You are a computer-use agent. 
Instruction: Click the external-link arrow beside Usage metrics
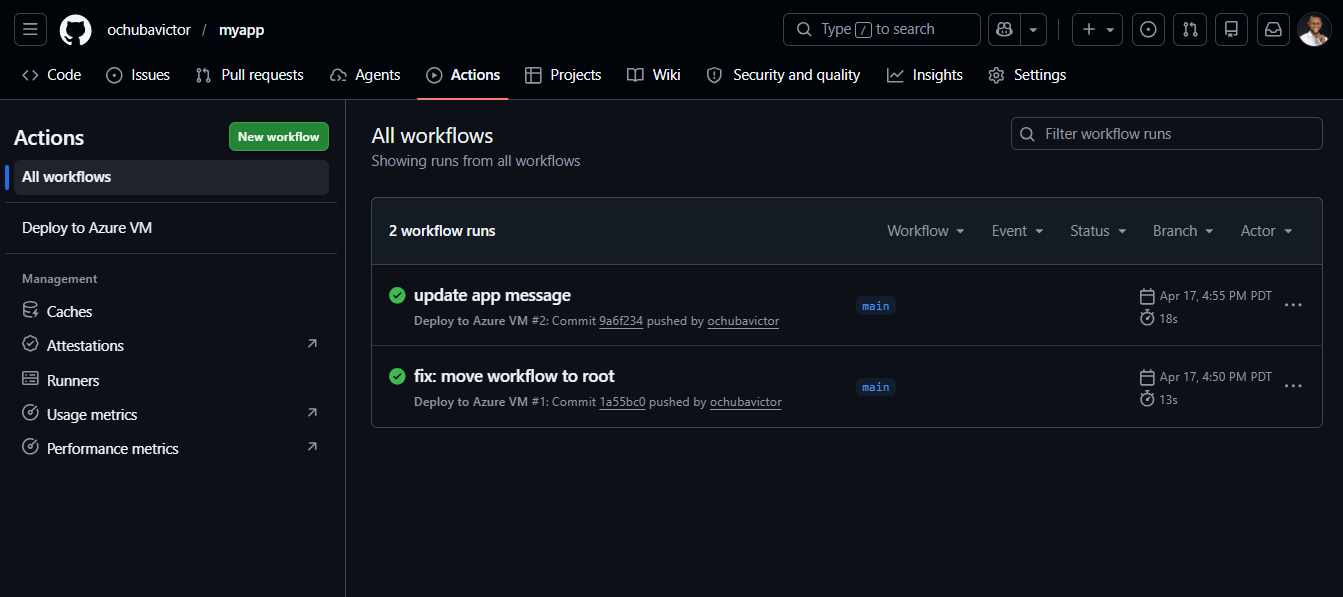(312, 413)
